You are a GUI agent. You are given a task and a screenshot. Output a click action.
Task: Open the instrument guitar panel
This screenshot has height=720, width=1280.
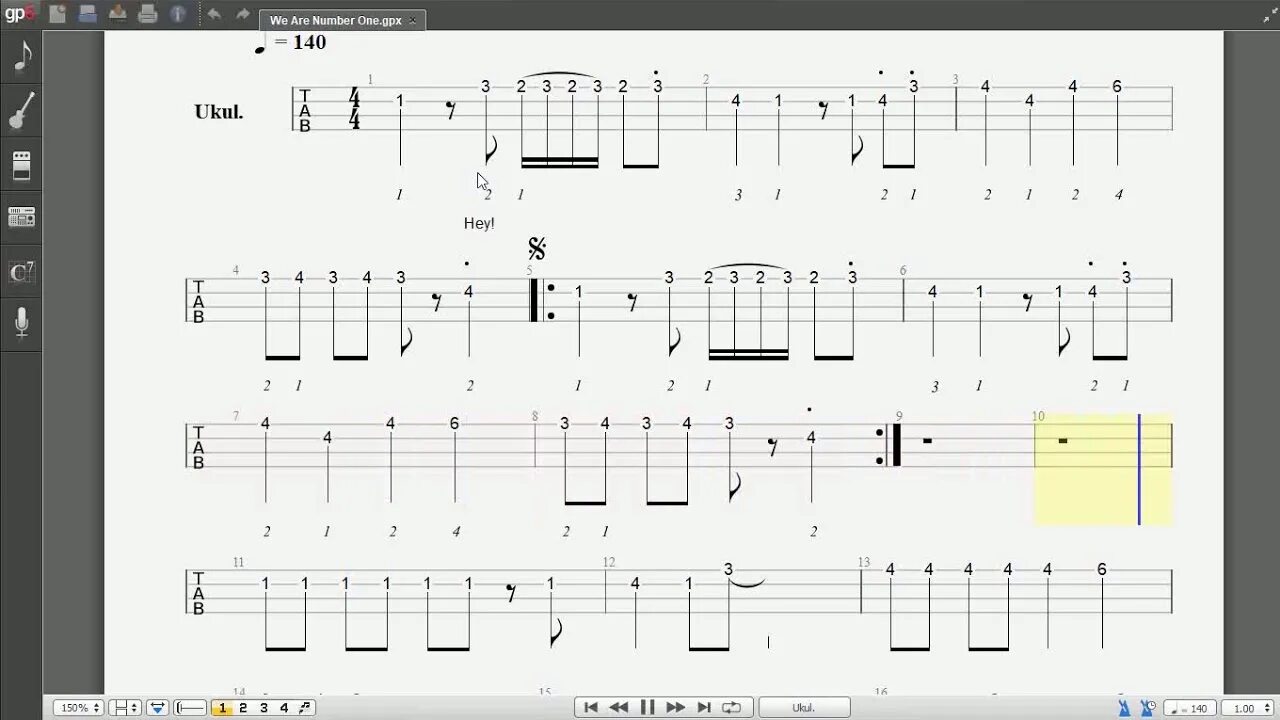[x=22, y=110]
